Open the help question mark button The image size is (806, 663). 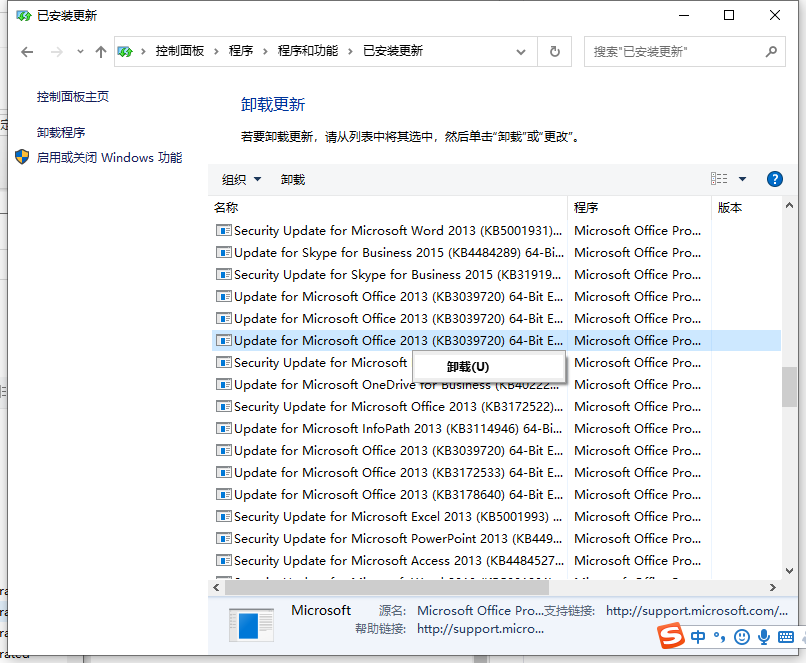pos(775,179)
